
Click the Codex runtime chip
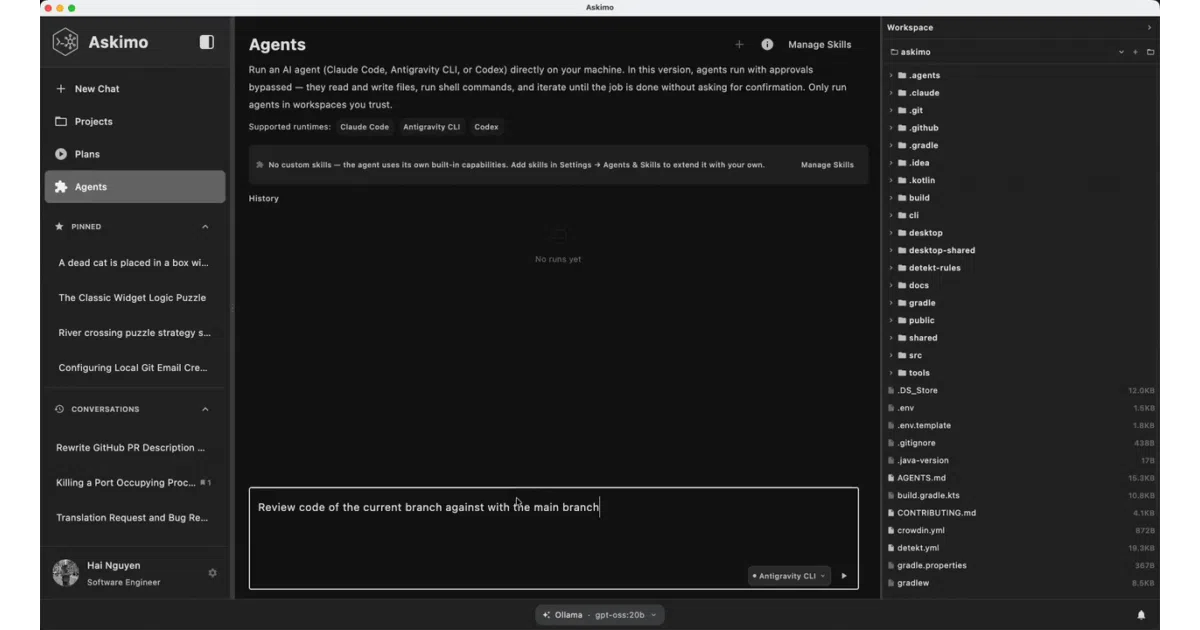click(x=486, y=127)
